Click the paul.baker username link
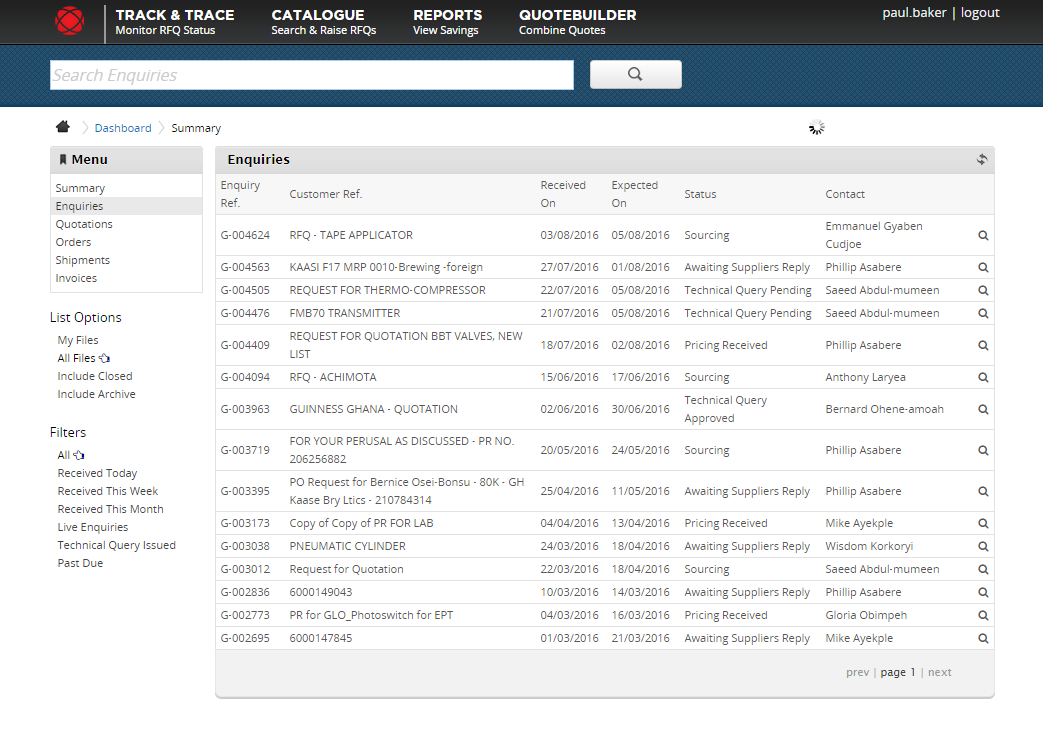 (914, 13)
